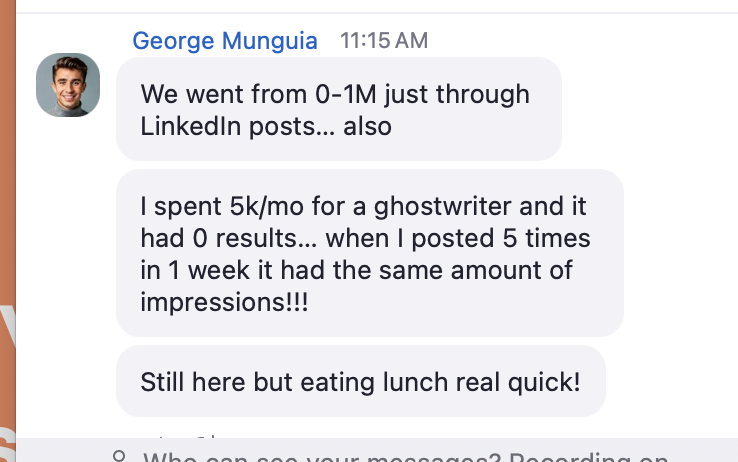Image resolution: width=738 pixels, height=462 pixels.
Task: Click the 11:15 AM message timestamp
Action: tap(384, 41)
